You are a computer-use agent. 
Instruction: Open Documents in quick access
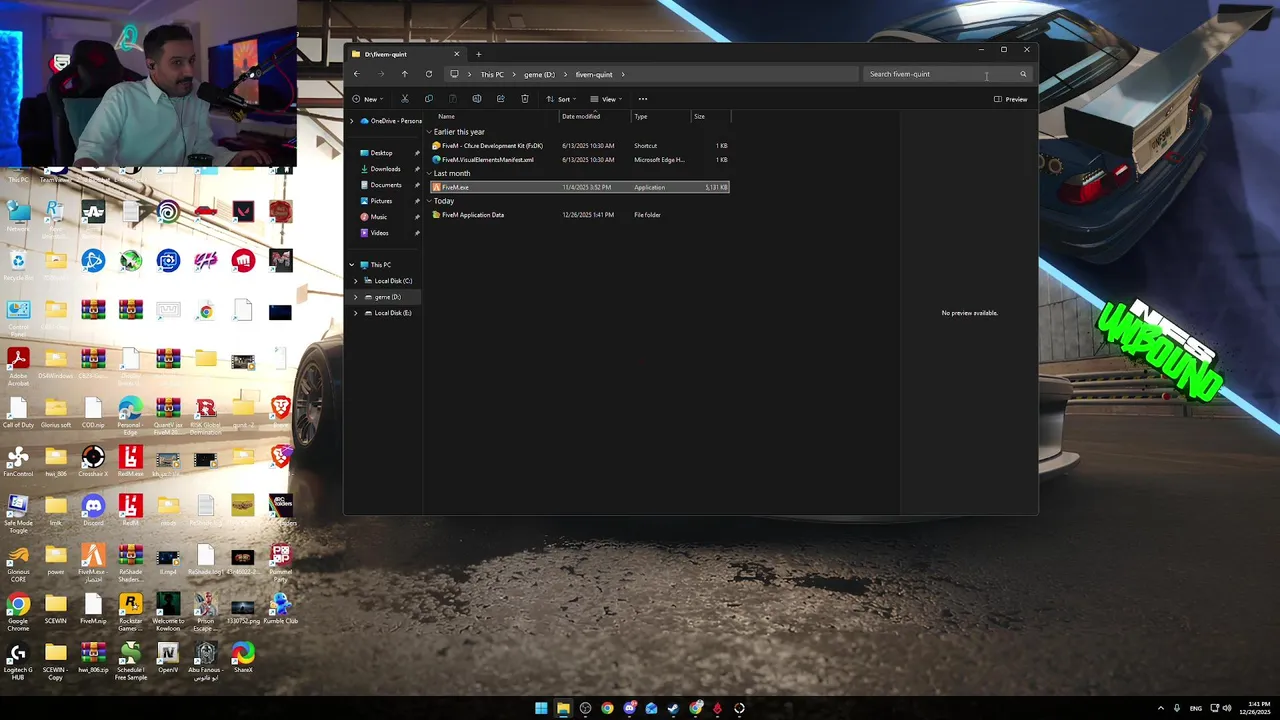(384, 185)
